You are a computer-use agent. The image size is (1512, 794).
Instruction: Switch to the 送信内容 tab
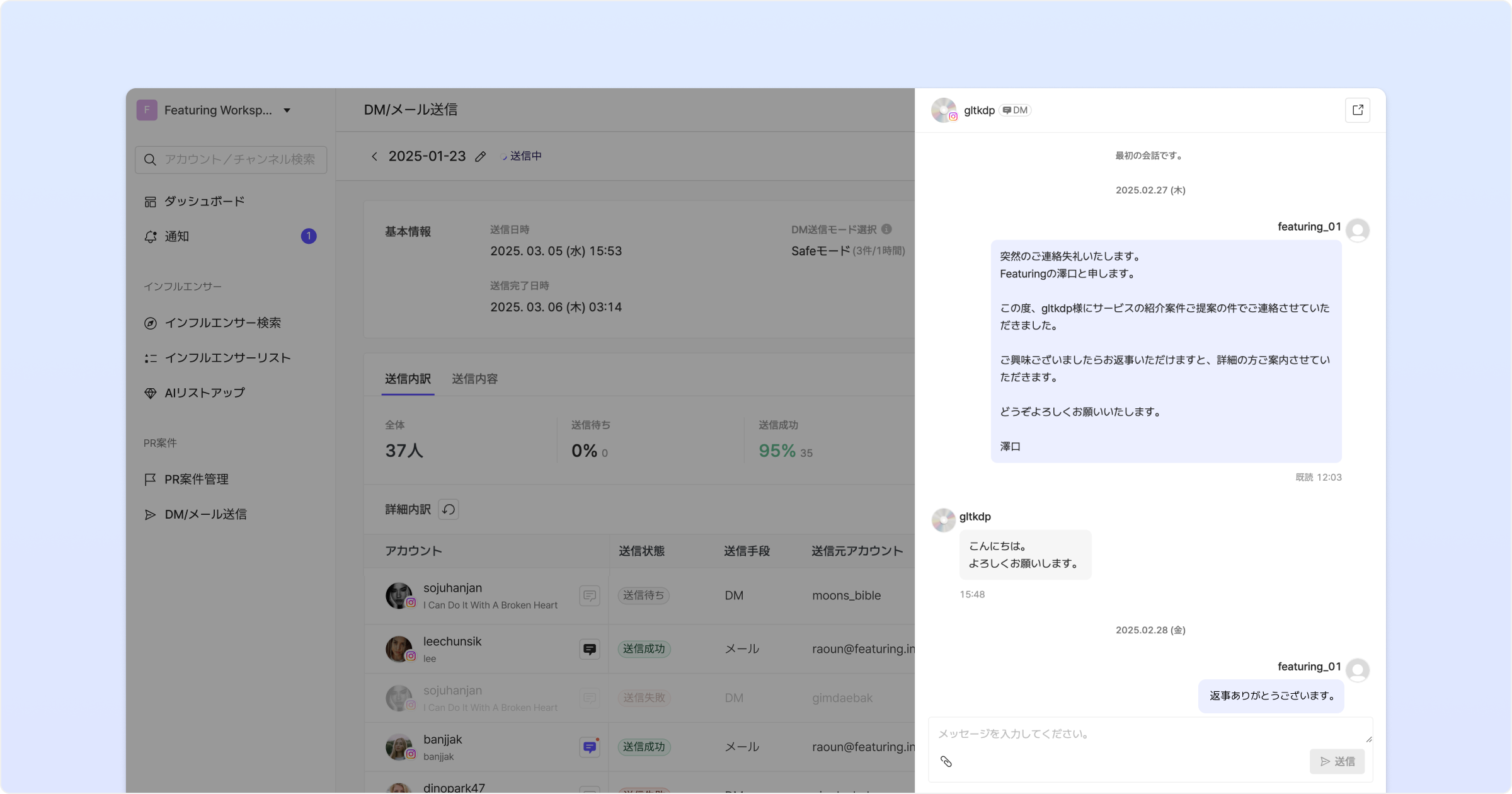[474, 379]
